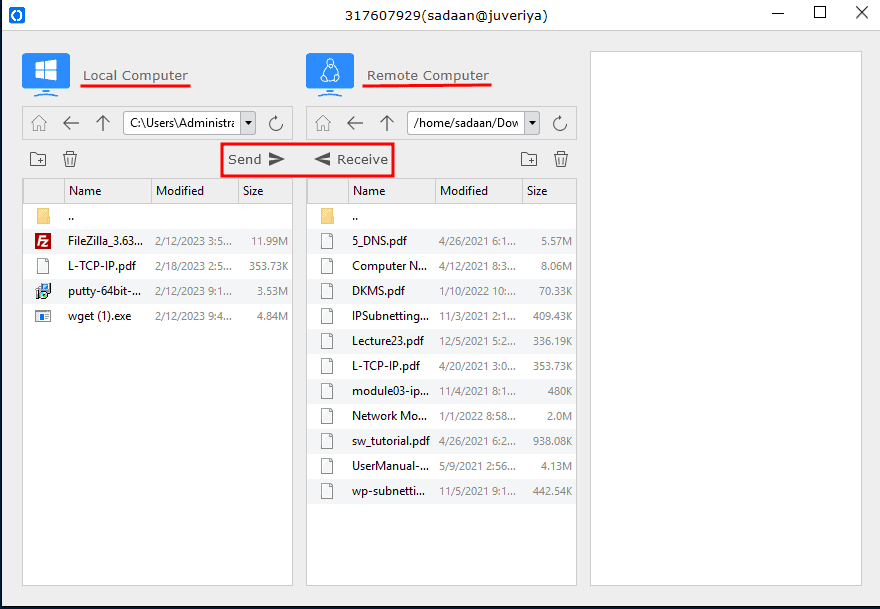Viewport: 880px width, 609px height.
Task: Click the back arrow above local files
Action: click(71, 123)
